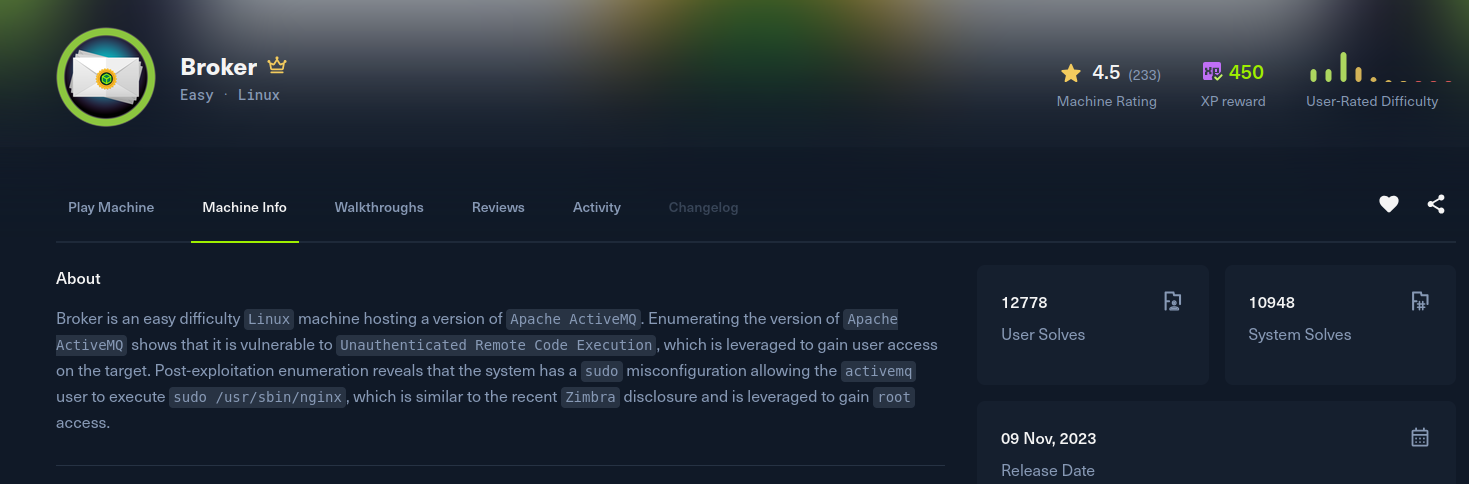
Task: Click the (233) ratings count
Action: point(1144,75)
